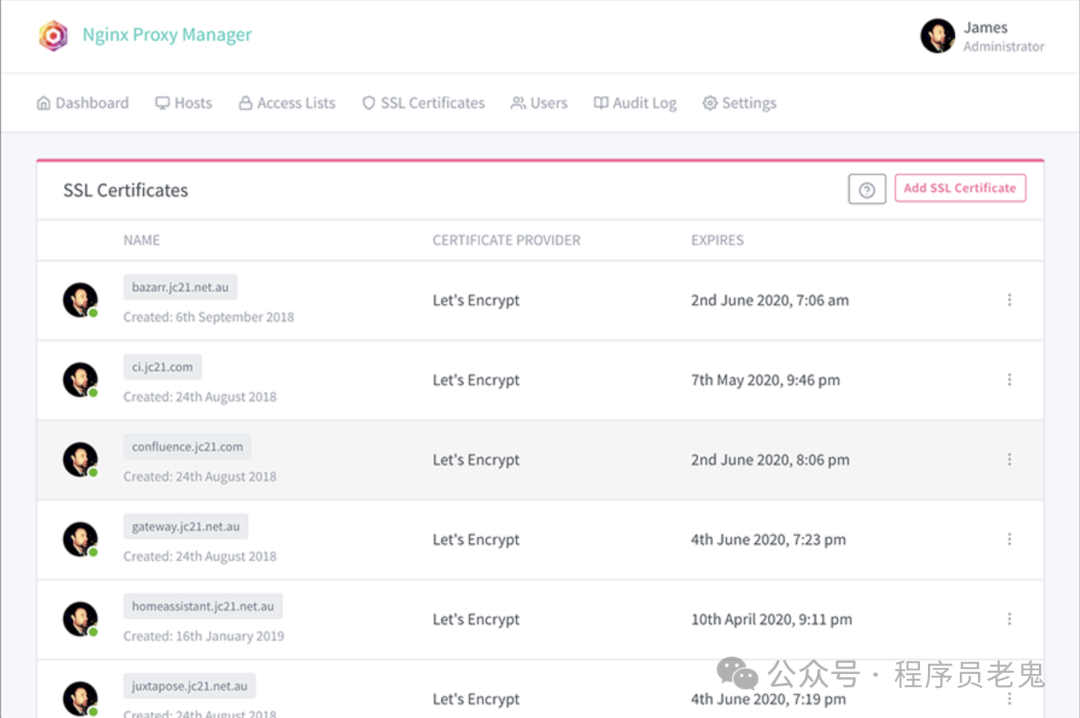
Task: Click the NAME column header
Action: pos(142,240)
